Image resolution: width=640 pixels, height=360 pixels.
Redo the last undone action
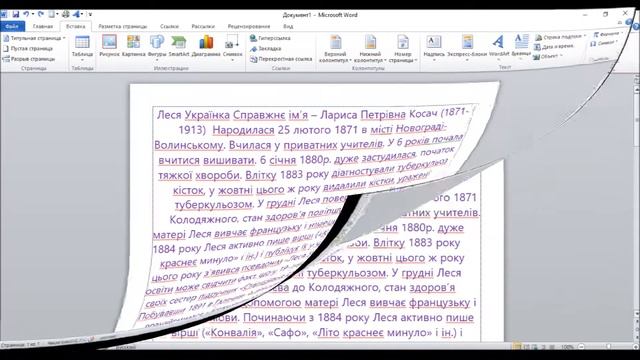(x=40, y=14)
